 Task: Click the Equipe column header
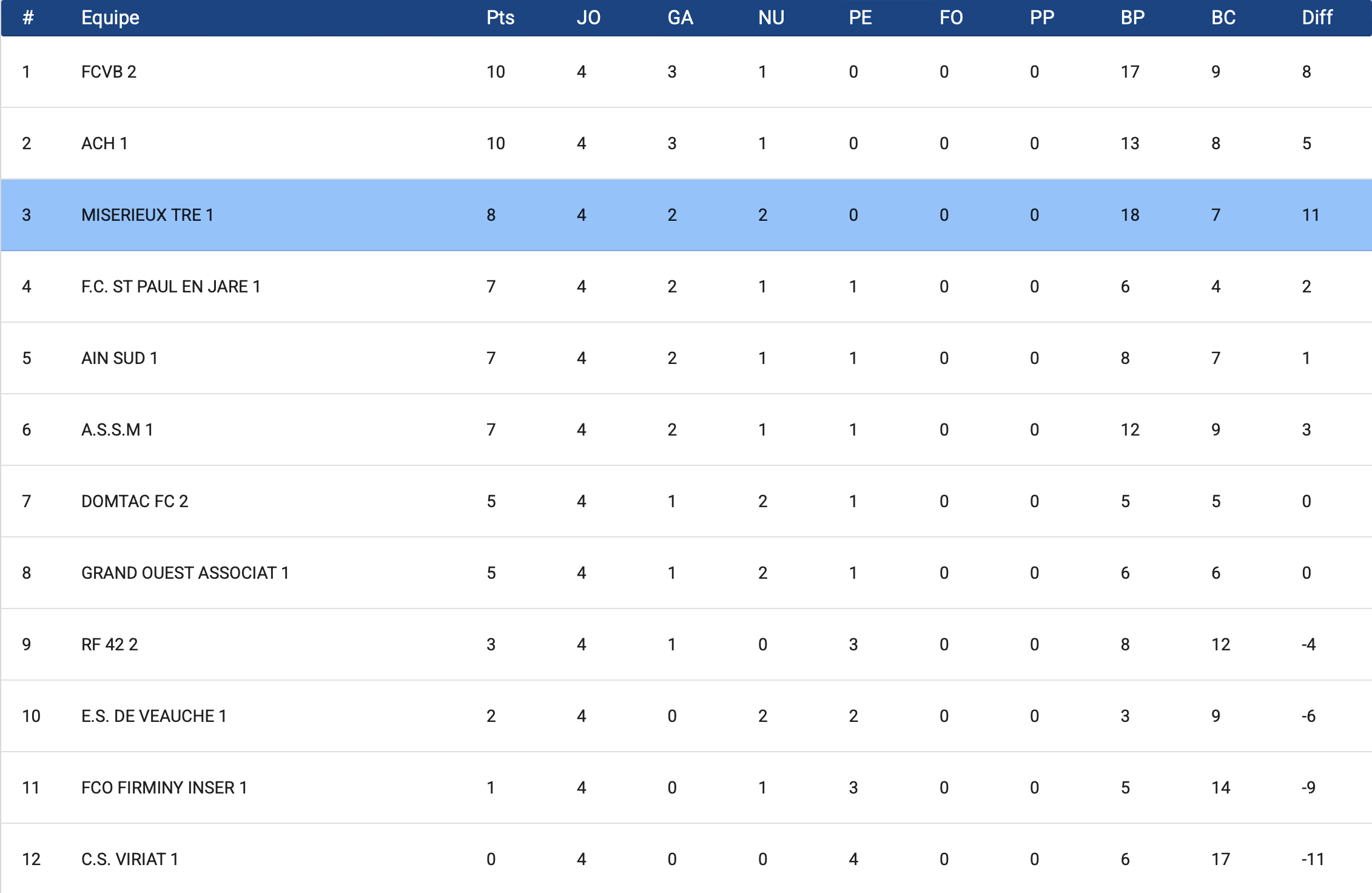110,18
